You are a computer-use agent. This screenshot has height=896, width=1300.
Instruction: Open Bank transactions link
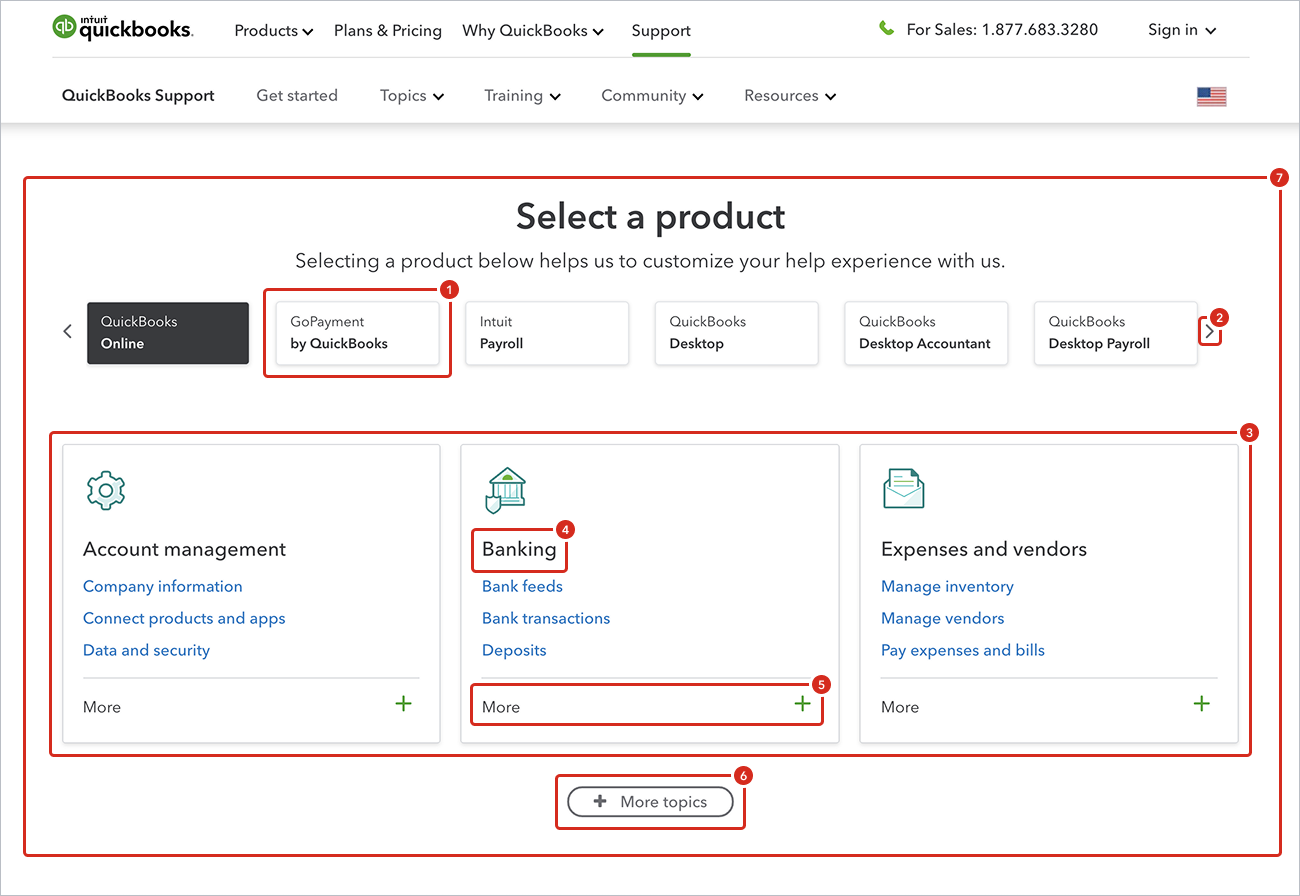546,619
